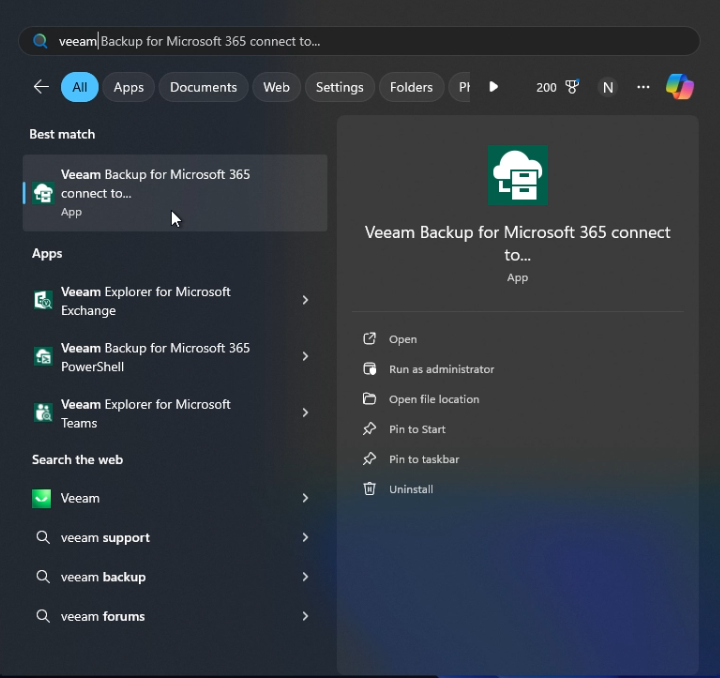Click the Open file location folder icon
The width and height of the screenshot is (720, 678).
point(370,398)
